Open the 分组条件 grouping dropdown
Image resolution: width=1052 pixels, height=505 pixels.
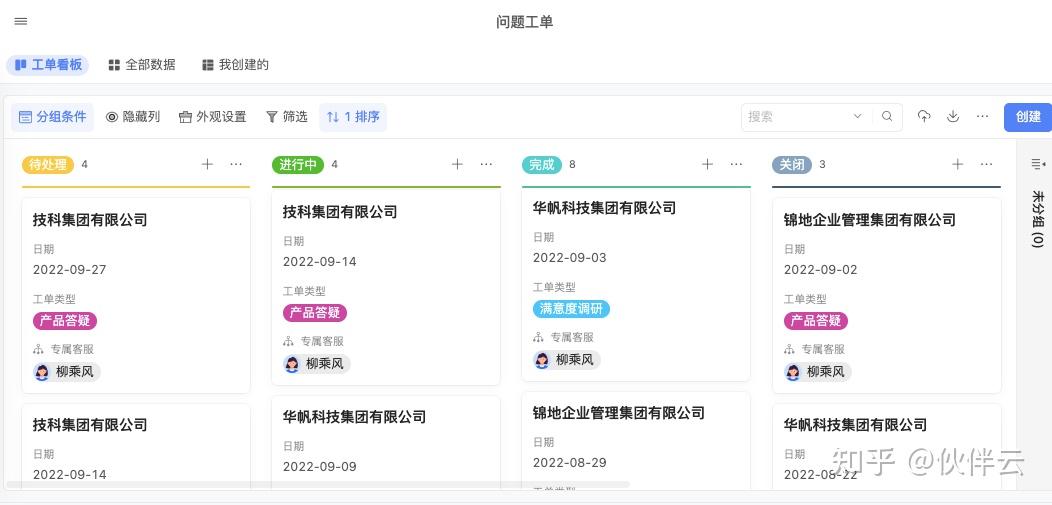(x=53, y=117)
